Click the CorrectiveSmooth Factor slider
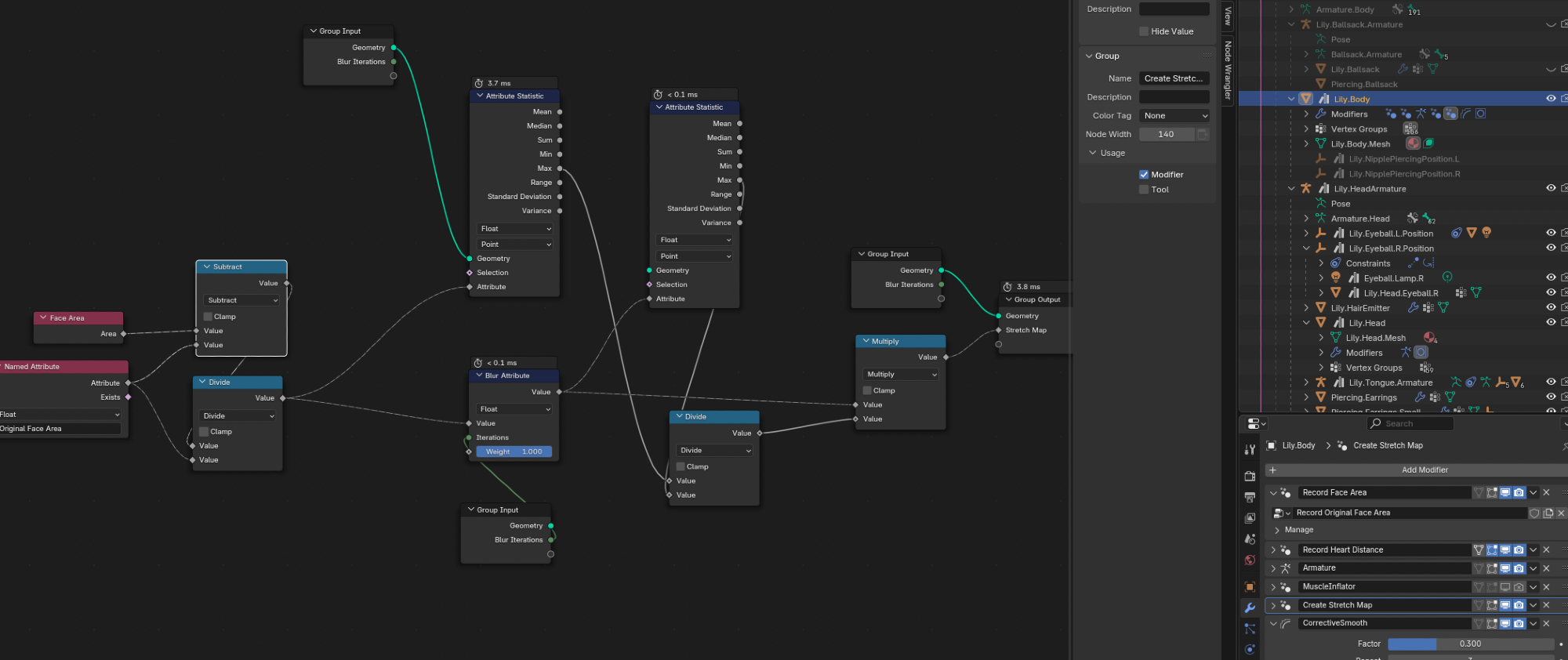The width and height of the screenshot is (1568, 660). coord(1469,644)
